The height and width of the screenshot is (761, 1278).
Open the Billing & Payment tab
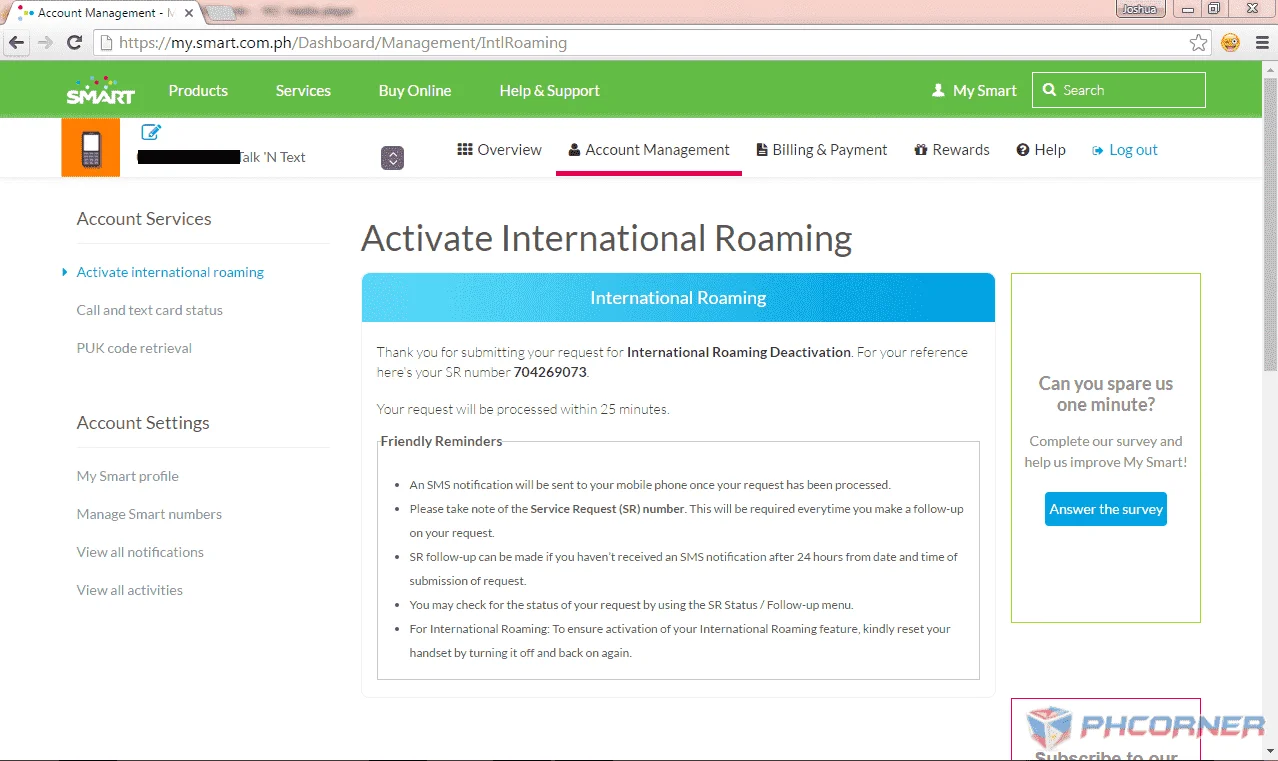(822, 150)
